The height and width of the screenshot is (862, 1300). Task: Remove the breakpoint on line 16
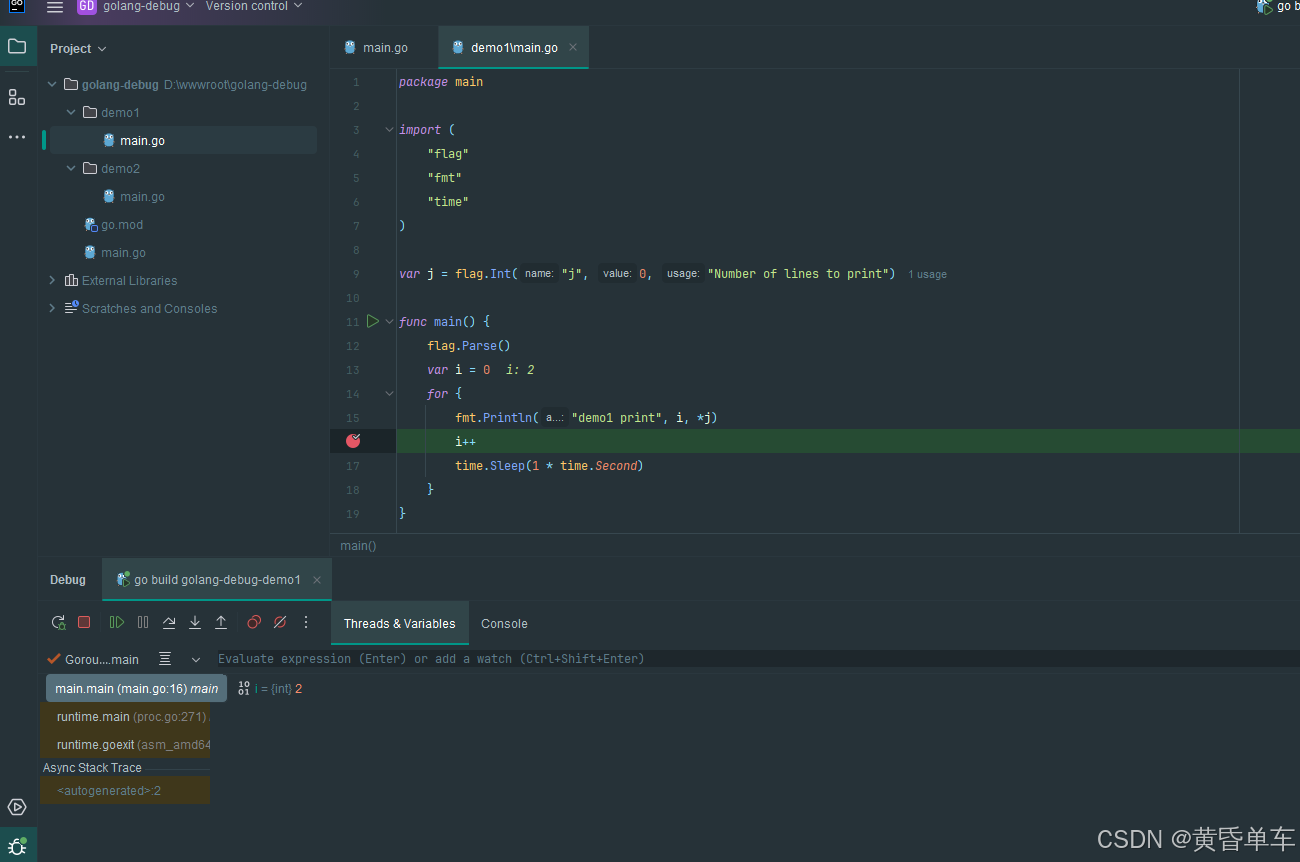353,441
